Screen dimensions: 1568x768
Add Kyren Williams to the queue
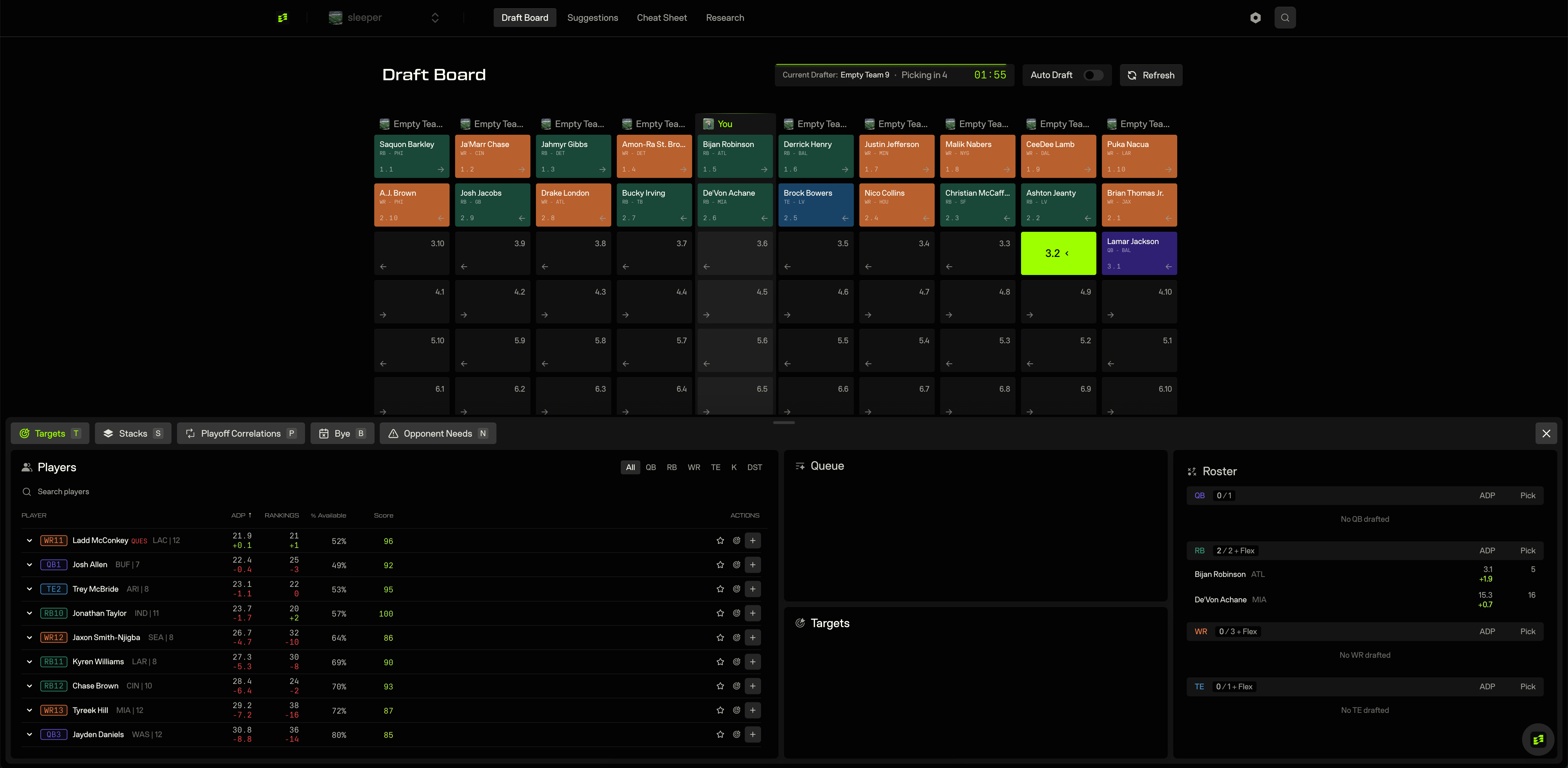click(x=753, y=661)
